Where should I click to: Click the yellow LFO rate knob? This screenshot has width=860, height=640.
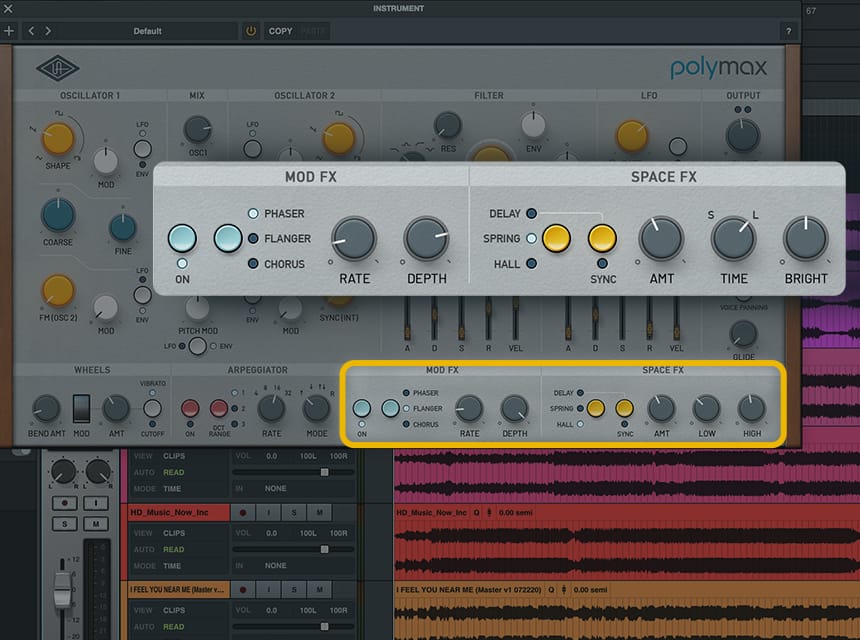click(632, 135)
